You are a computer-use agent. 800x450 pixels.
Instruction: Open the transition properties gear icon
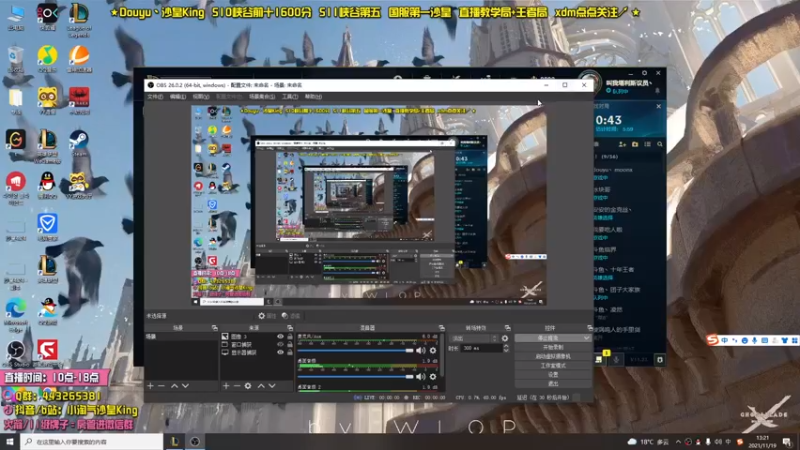[x=505, y=338]
